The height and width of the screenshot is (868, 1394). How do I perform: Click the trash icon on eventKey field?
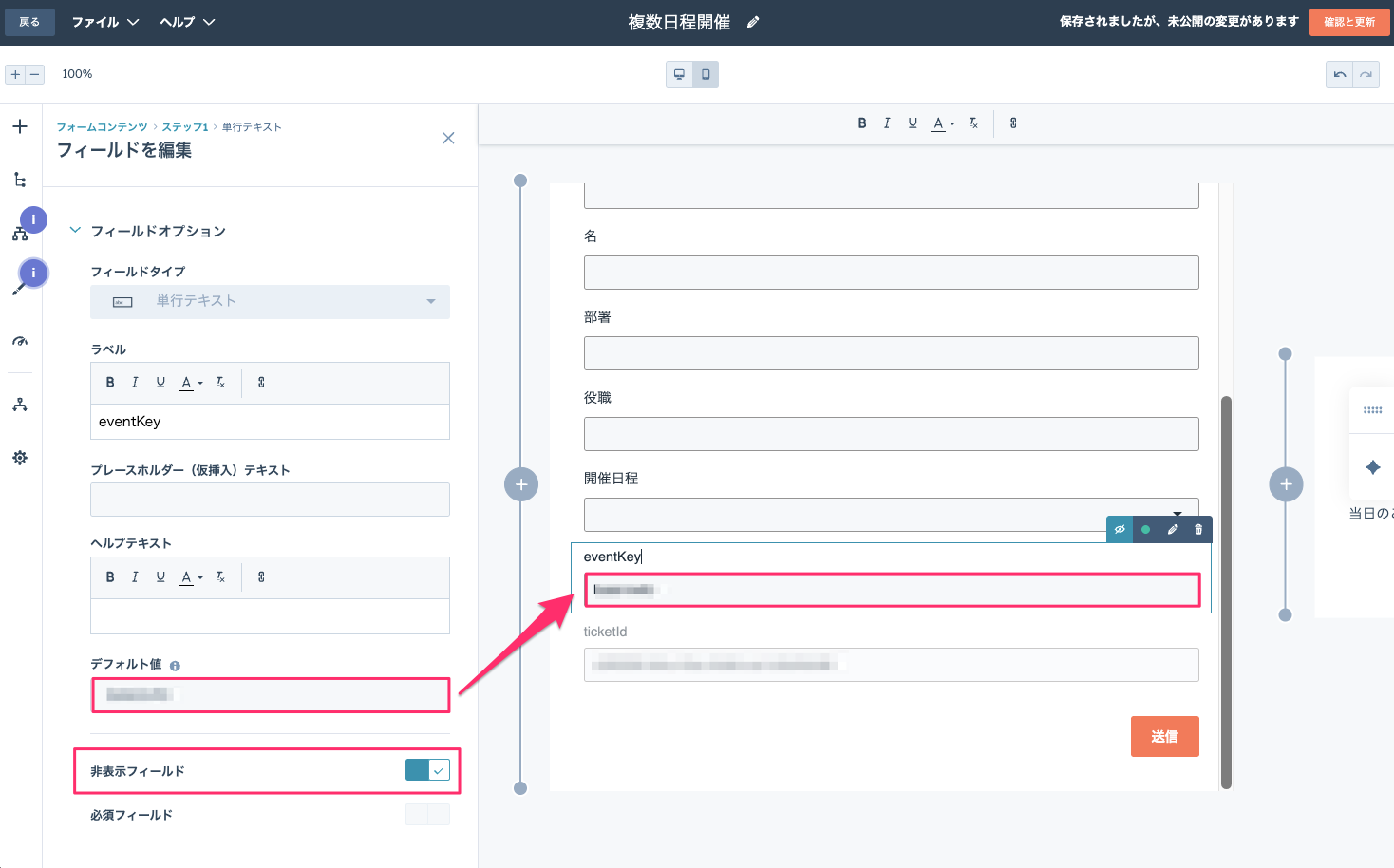tap(1198, 529)
